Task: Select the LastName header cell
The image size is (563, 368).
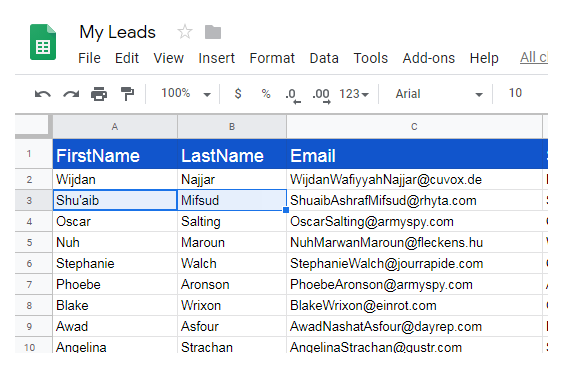Action: pos(232,154)
